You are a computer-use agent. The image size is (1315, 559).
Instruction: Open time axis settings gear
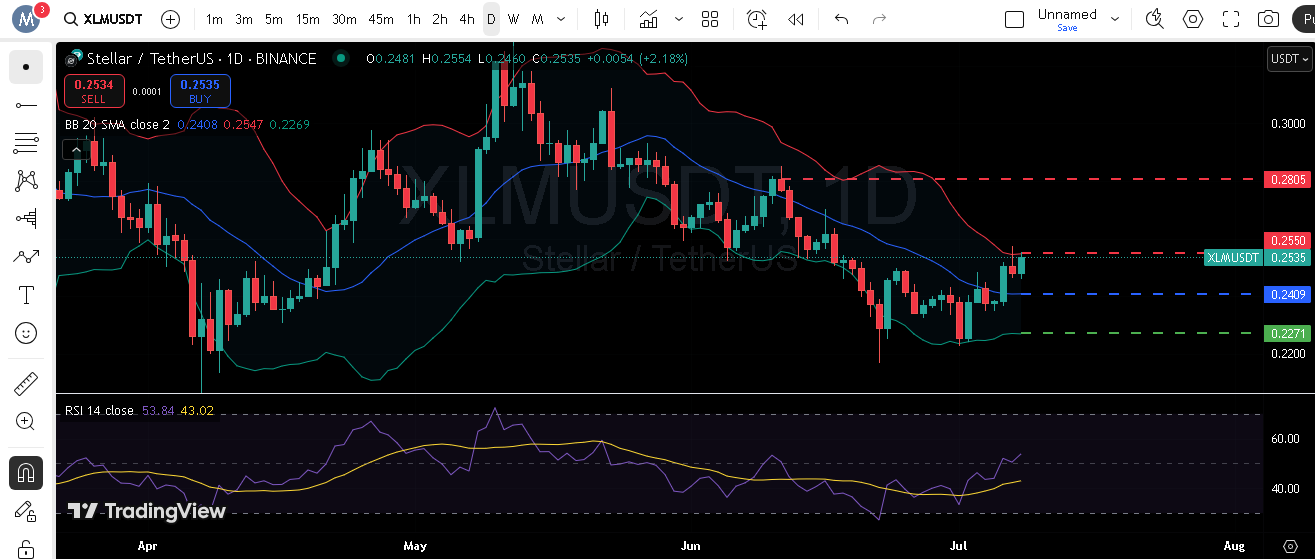[x=1288, y=546]
